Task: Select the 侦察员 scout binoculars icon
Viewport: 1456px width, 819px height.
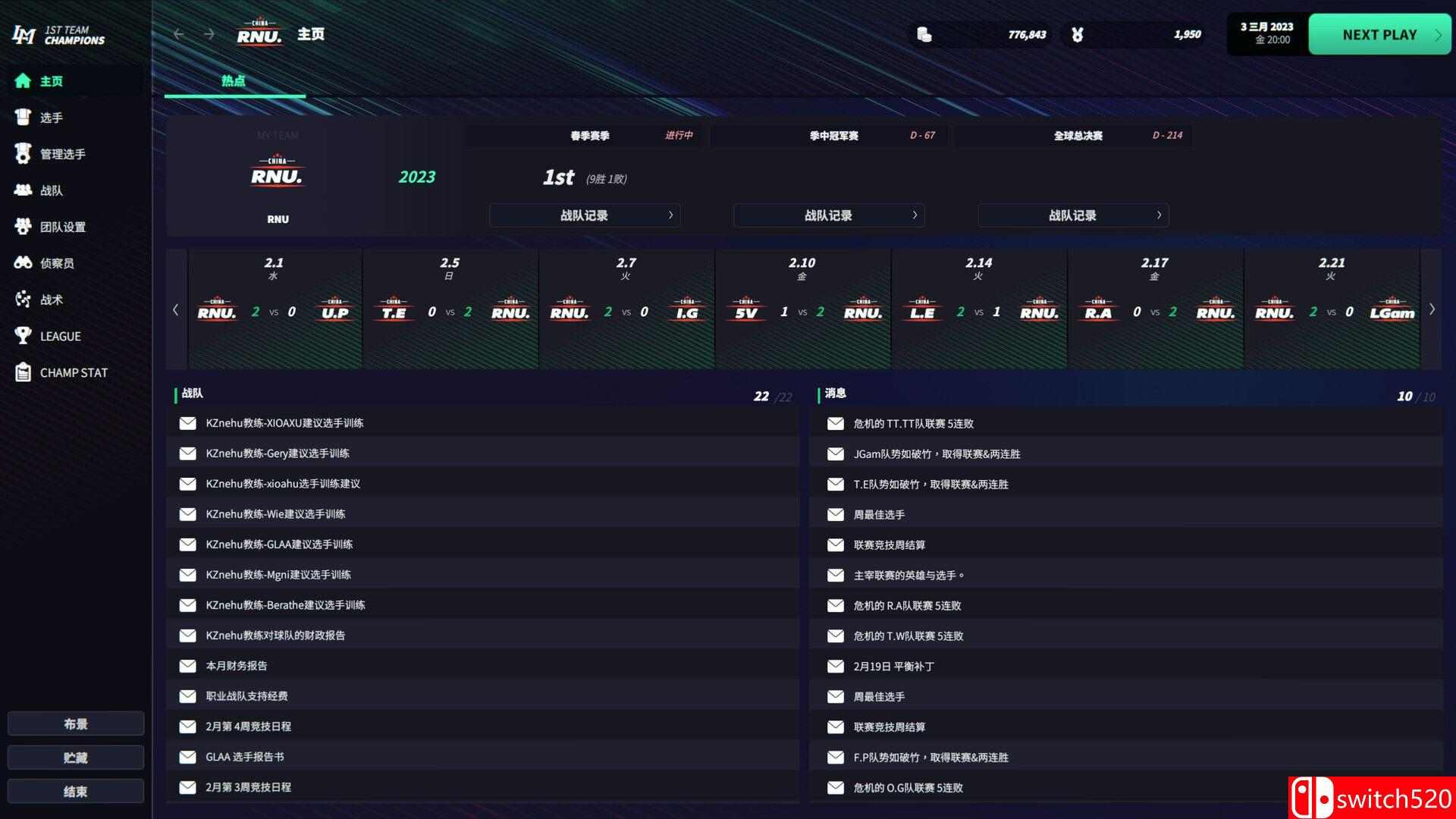Action: coord(23,263)
